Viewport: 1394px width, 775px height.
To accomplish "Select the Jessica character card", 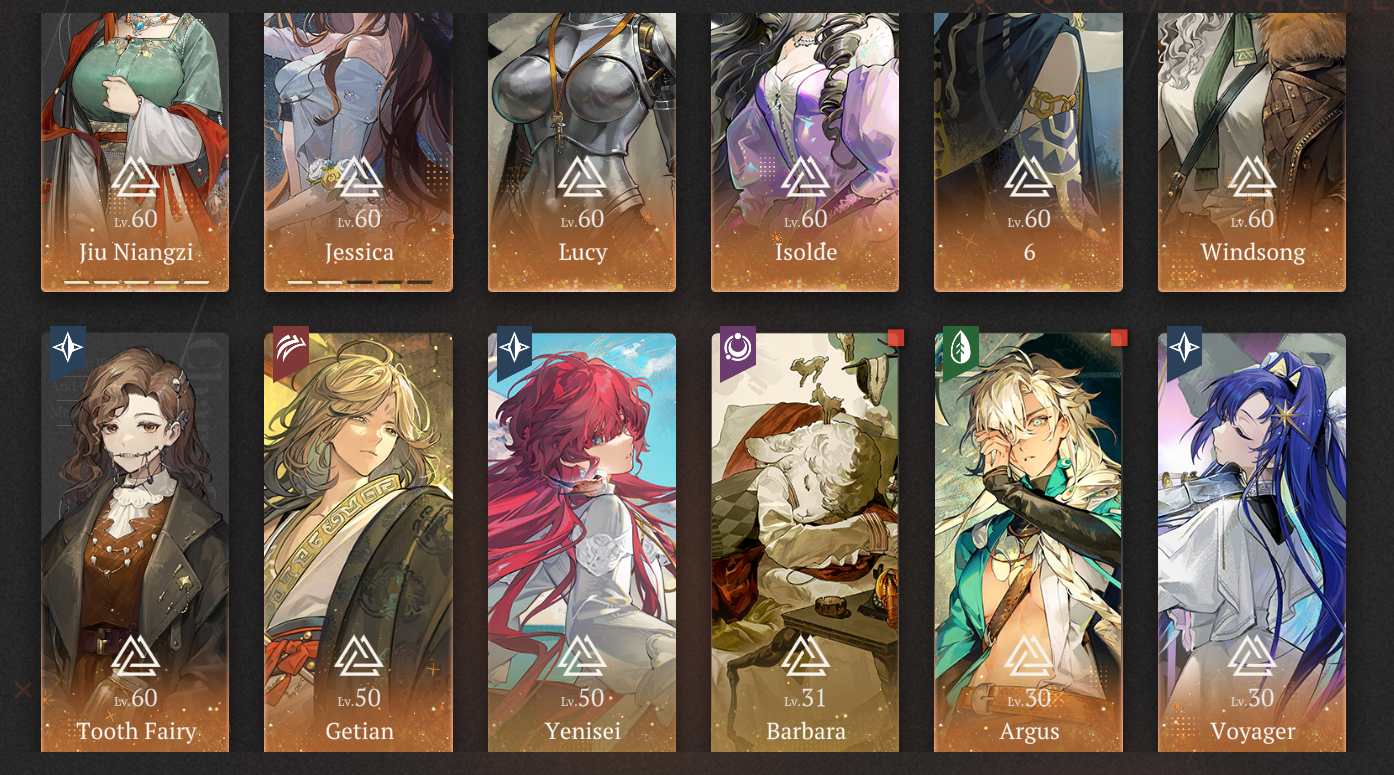I will pyautogui.click(x=358, y=150).
